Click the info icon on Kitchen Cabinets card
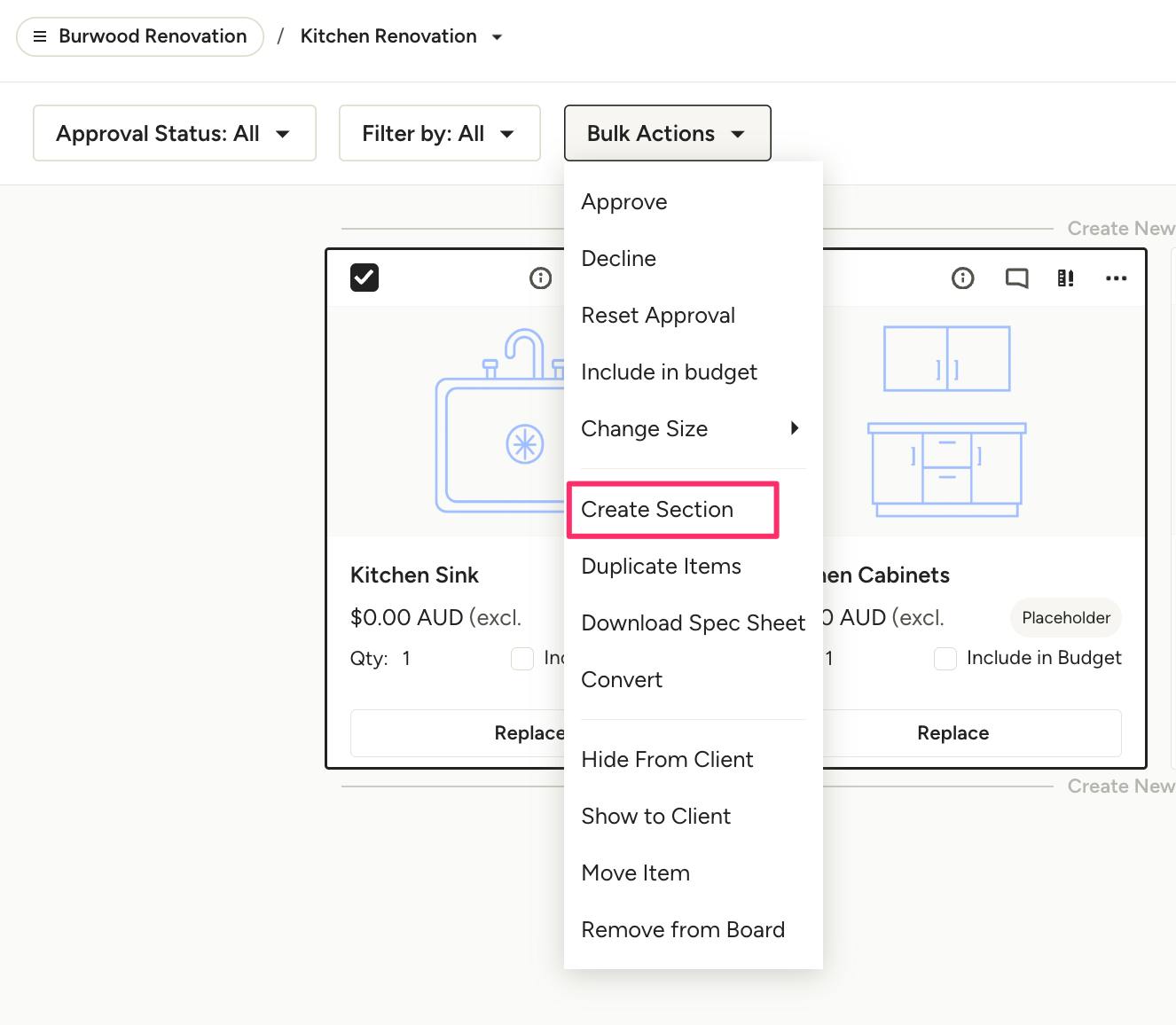1176x1025 pixels. (962, 278)
